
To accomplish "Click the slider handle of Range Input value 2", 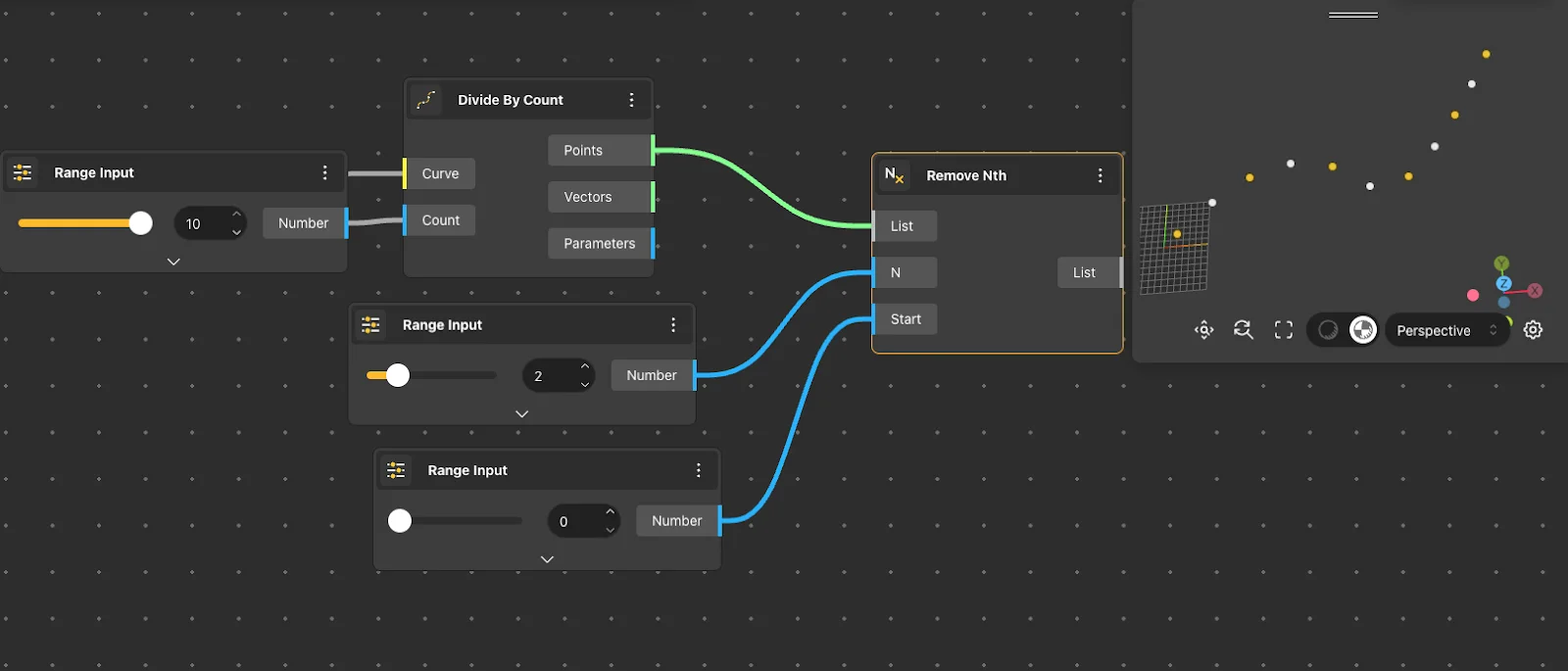I will point(398,375).
